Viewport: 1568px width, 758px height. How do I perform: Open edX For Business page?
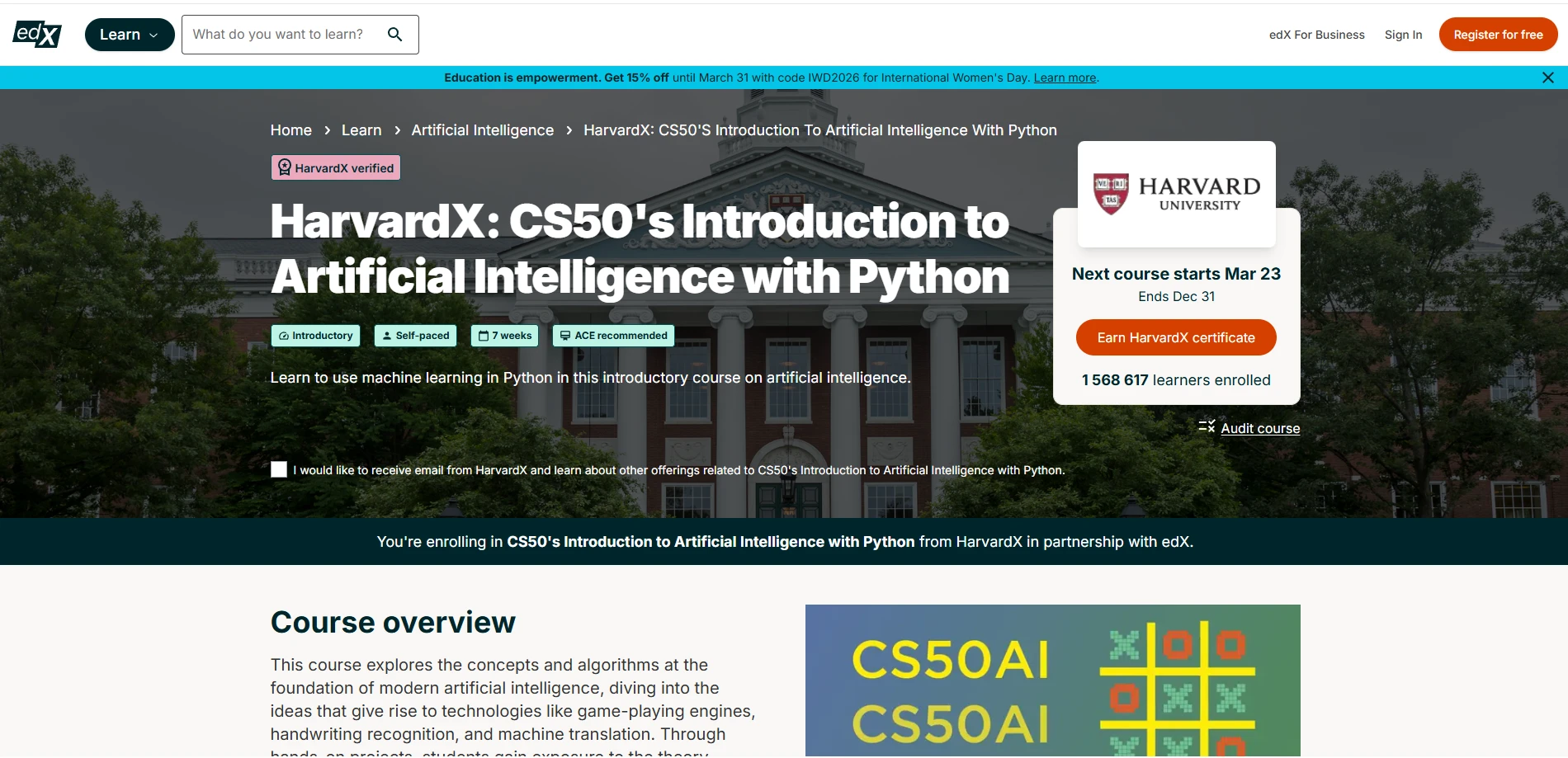click(x=1315, y=35)
